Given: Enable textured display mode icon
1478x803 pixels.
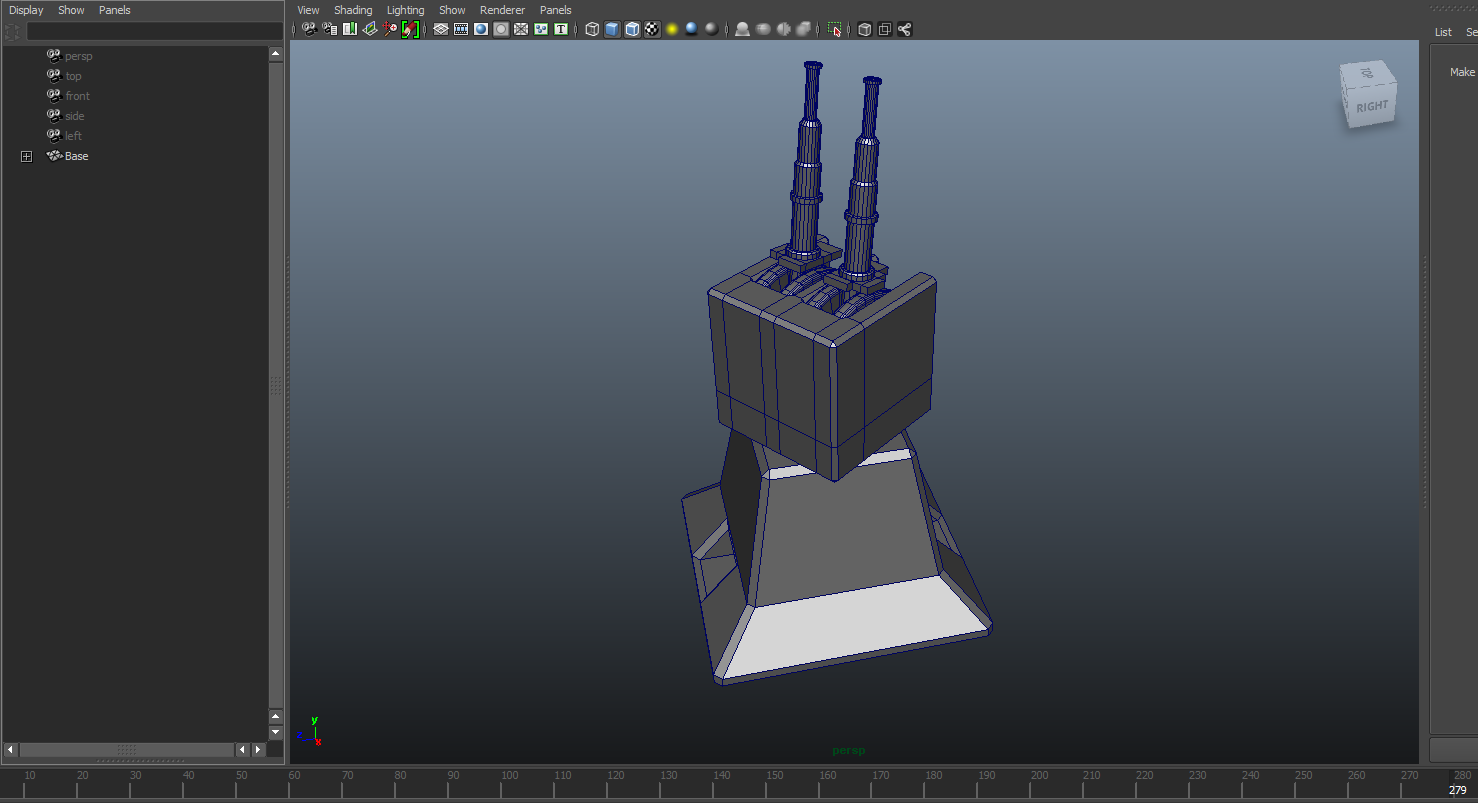Looking at the screenshot, I should click(632, 29).
